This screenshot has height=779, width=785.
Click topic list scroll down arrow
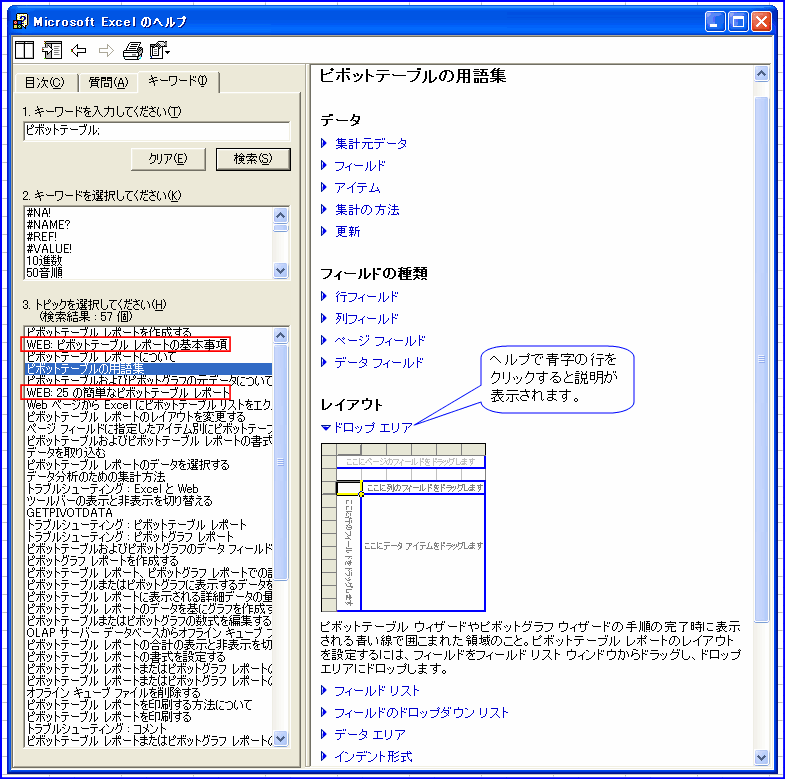click(x=281, y=738)
